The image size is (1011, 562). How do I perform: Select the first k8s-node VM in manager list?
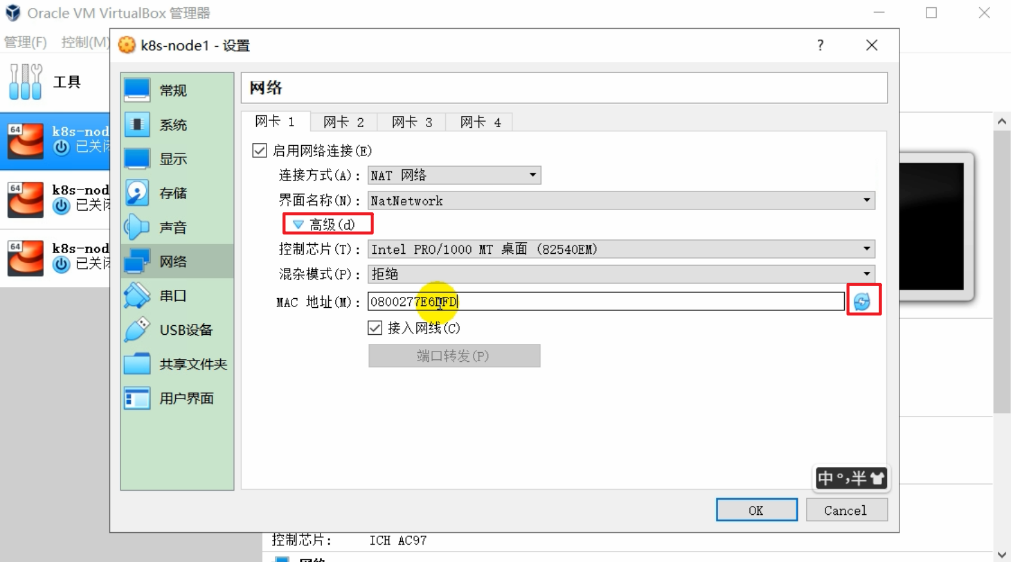(x=57, y=140)
